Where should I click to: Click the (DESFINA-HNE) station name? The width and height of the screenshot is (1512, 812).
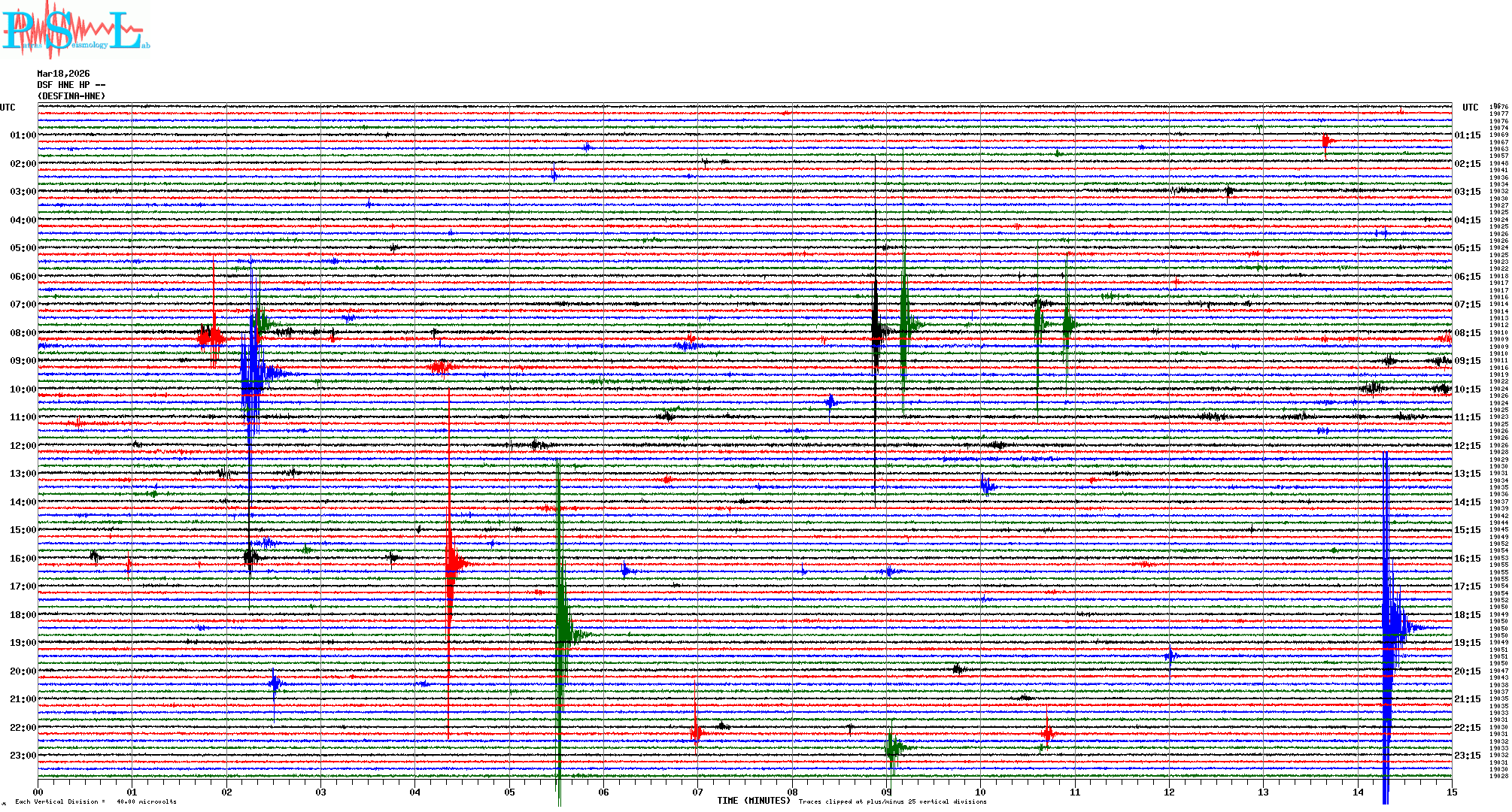(71, 96)
